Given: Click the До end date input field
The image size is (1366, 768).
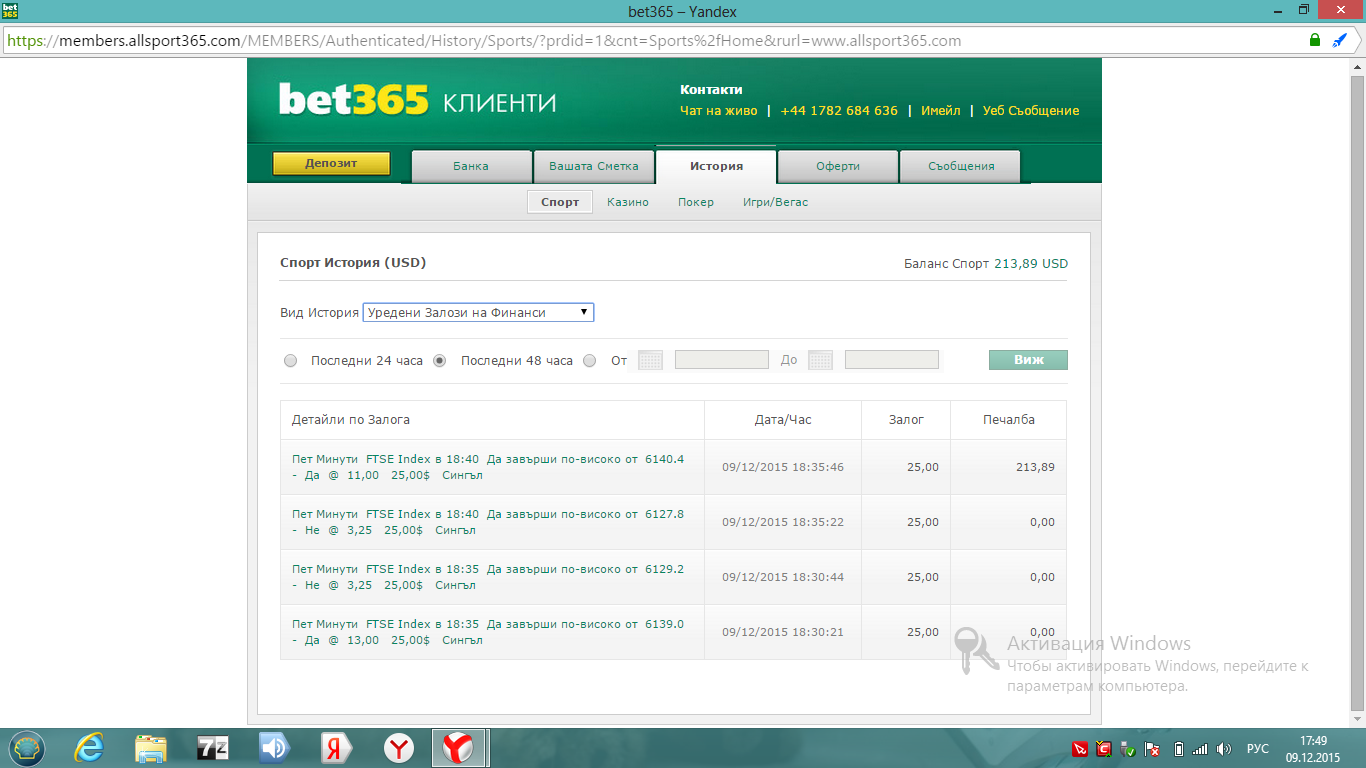Looking at the screenshot, I should coord(892,360).
